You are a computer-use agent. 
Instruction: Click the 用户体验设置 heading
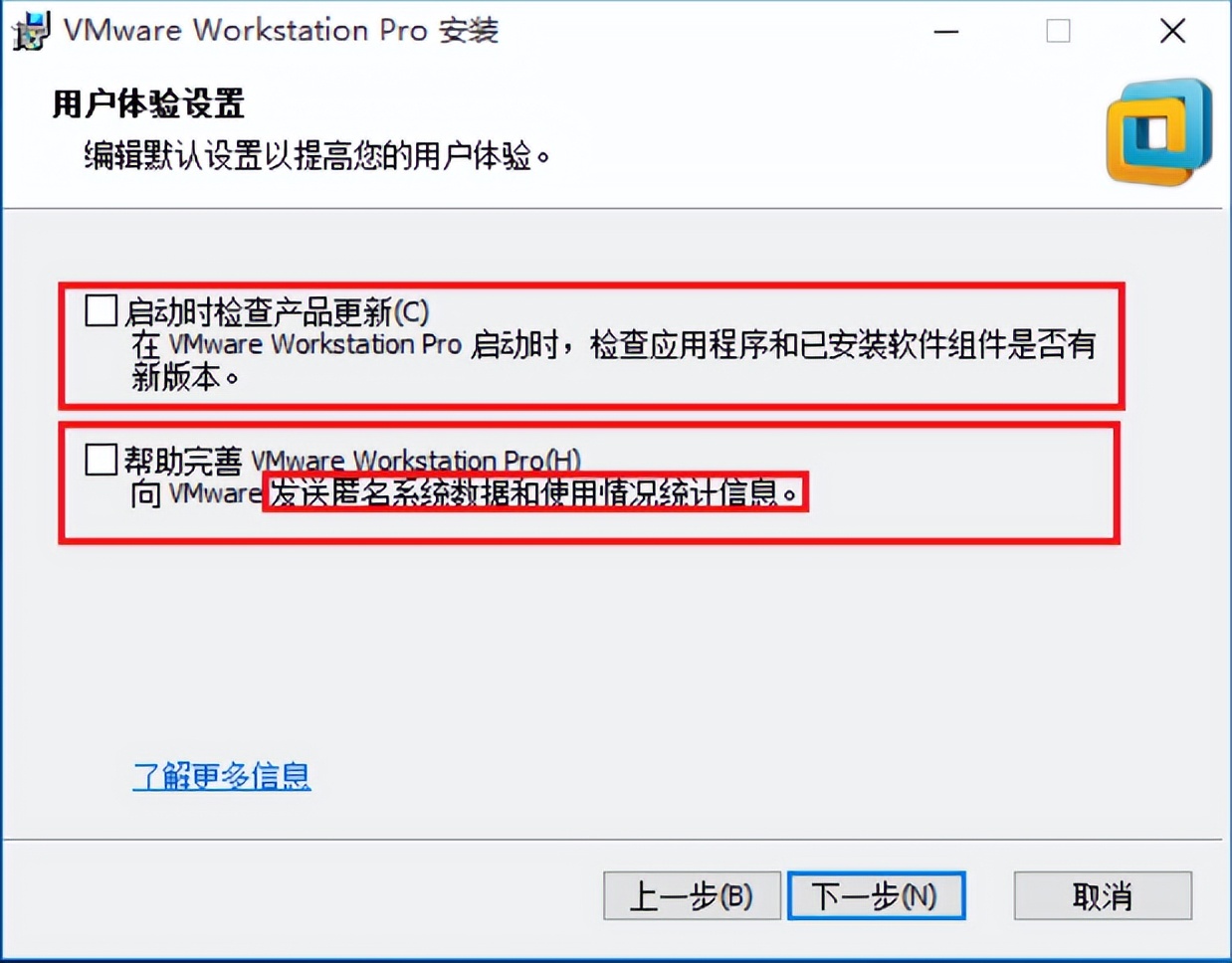coord(148,103)
